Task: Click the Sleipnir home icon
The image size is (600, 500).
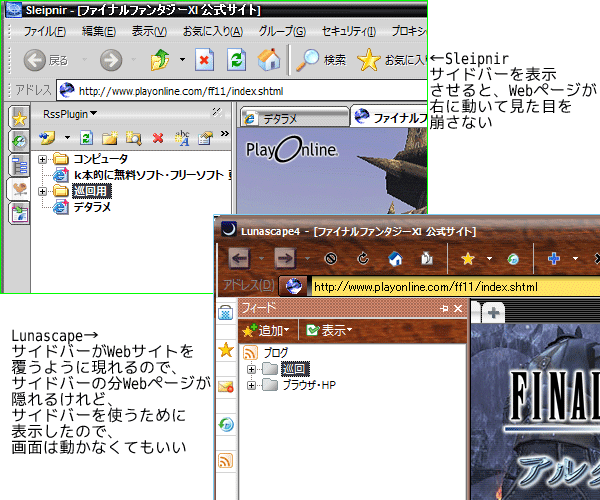Action: (x=269, y=60)
